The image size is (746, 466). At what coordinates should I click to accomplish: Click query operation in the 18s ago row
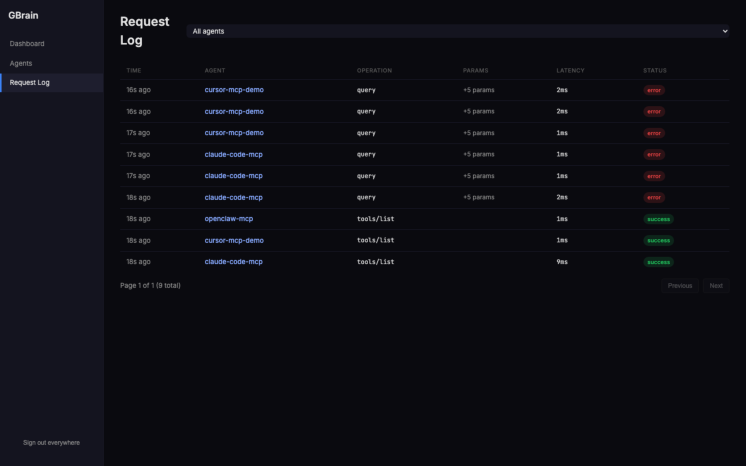[x=366, y=198]
